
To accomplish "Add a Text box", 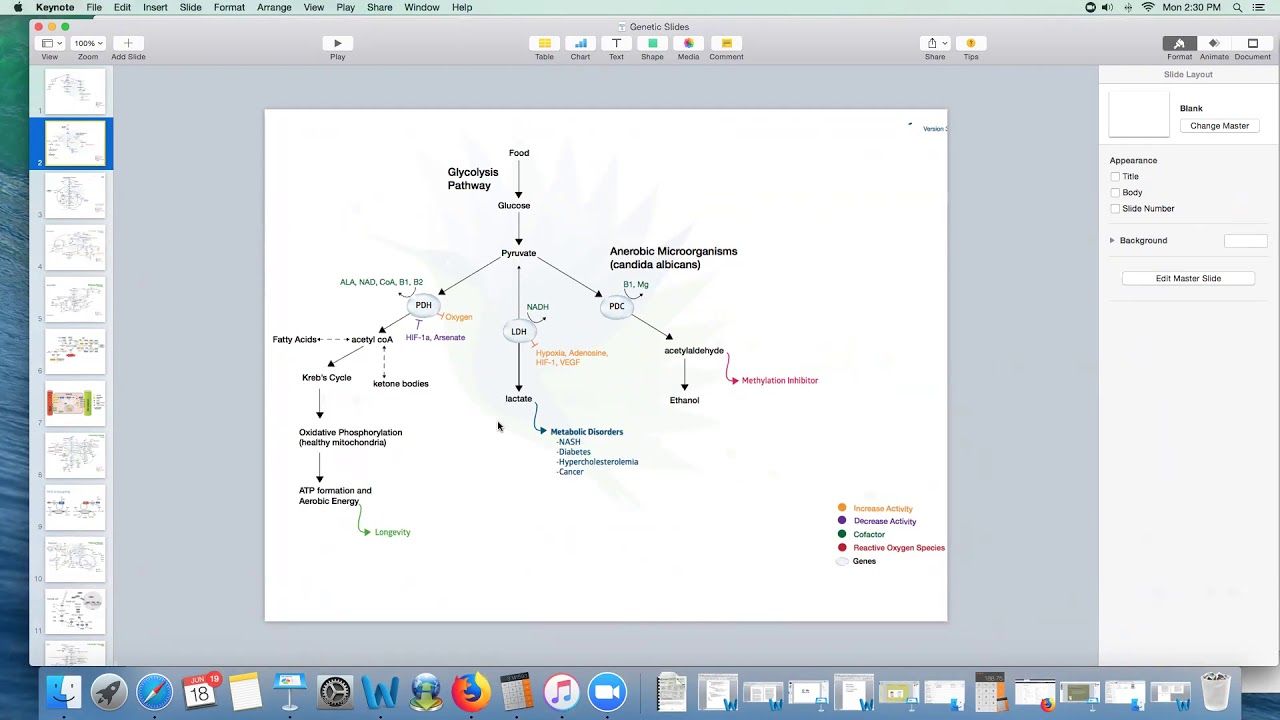I will click(x=616, y=43).
